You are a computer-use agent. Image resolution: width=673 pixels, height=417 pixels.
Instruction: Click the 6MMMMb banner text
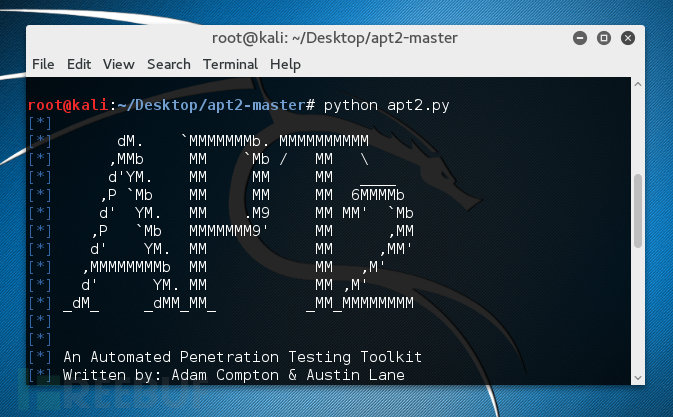click(x=378, y=195)
